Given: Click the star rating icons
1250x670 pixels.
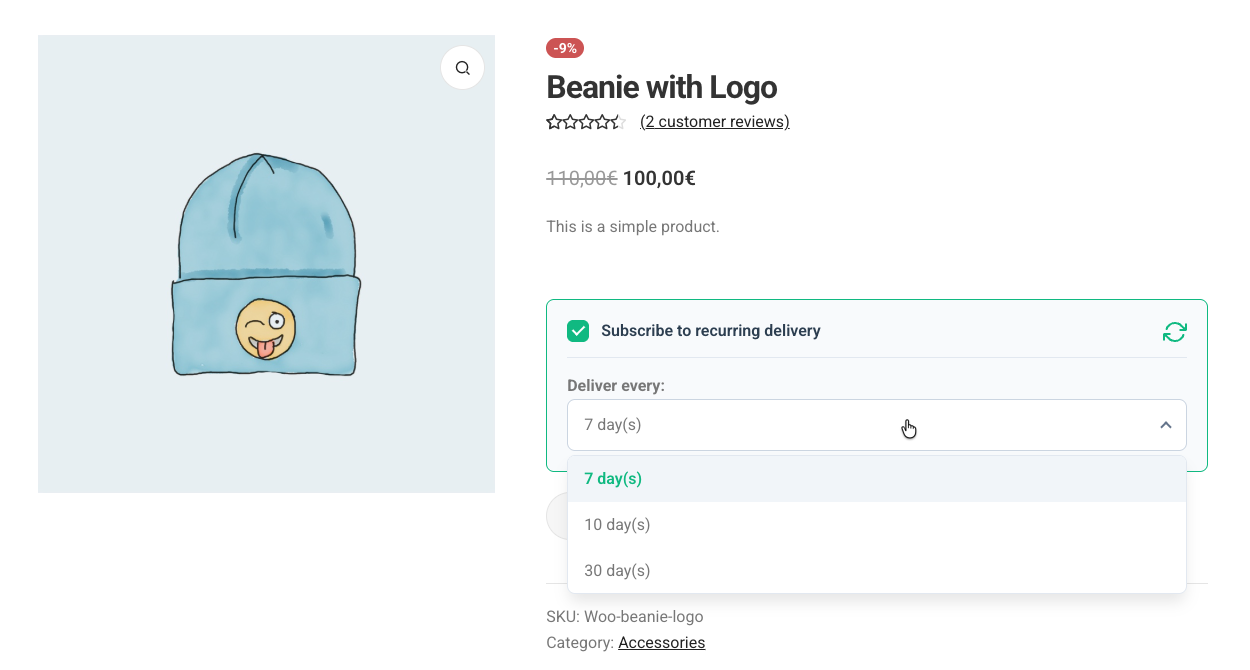Looking at the screenshot, I should 586,122.
